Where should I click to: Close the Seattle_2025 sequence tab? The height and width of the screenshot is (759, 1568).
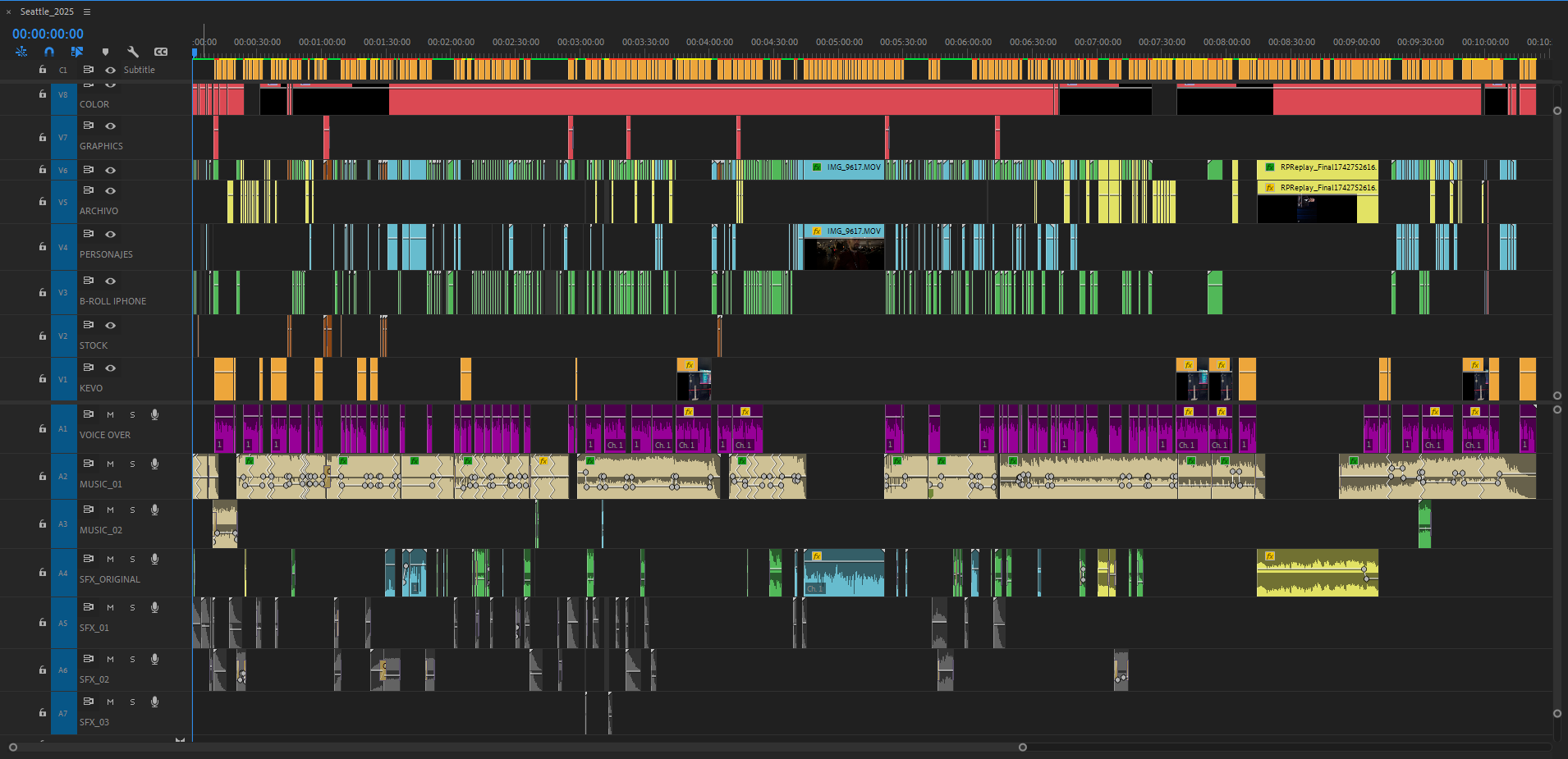tap(8, 11)
